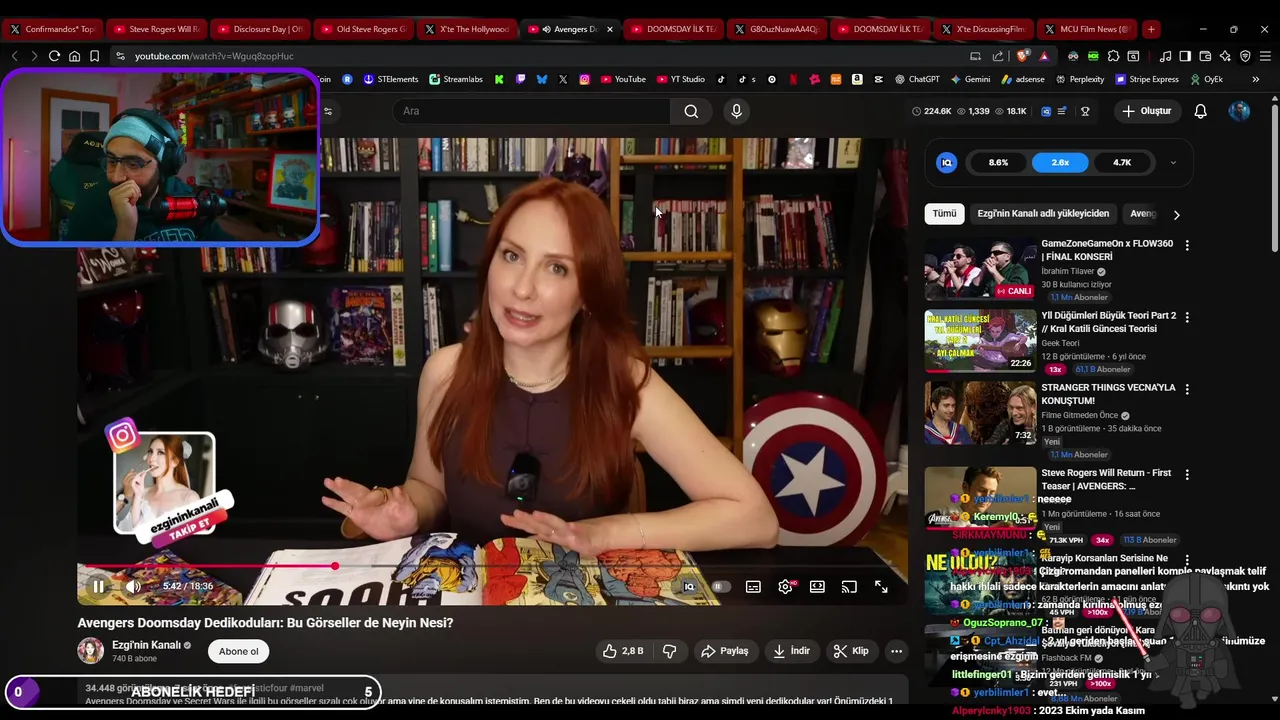Open the Yll Düğümleri Büyük Teori thumbnail

[x=980, y=340]
